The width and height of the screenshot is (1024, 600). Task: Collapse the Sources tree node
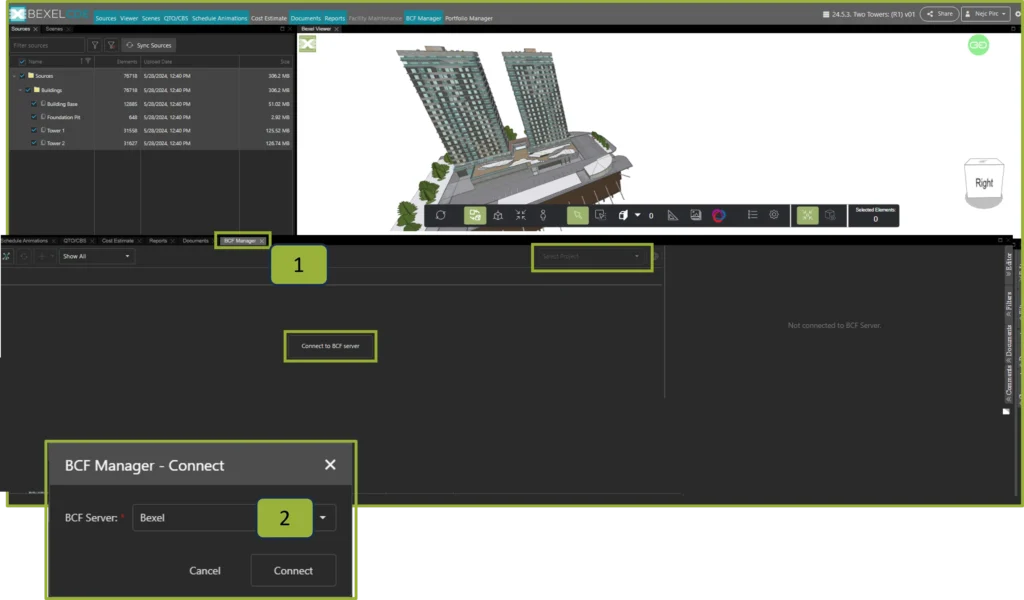[x=14, y=76]
